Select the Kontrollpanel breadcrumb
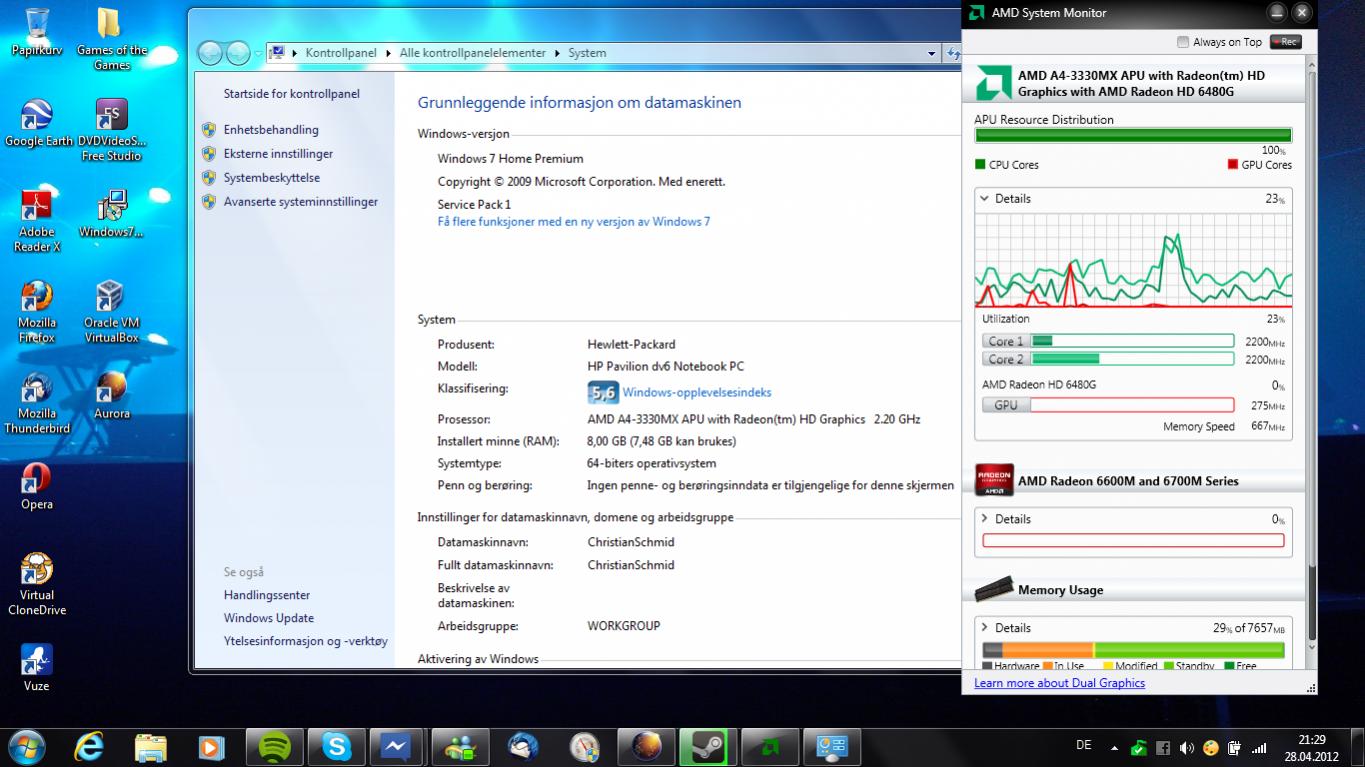 point(340,53)
